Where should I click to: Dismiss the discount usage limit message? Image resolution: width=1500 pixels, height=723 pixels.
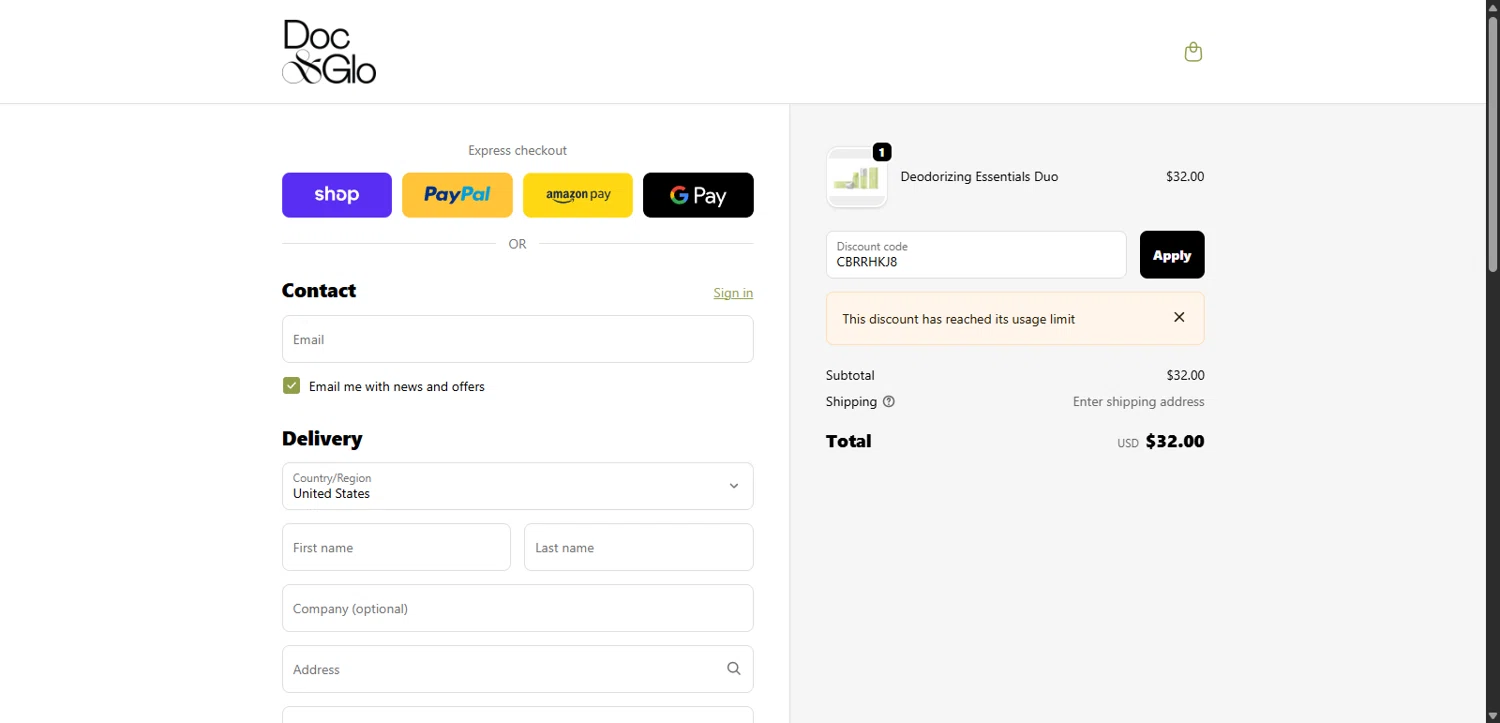[1179, 317]
